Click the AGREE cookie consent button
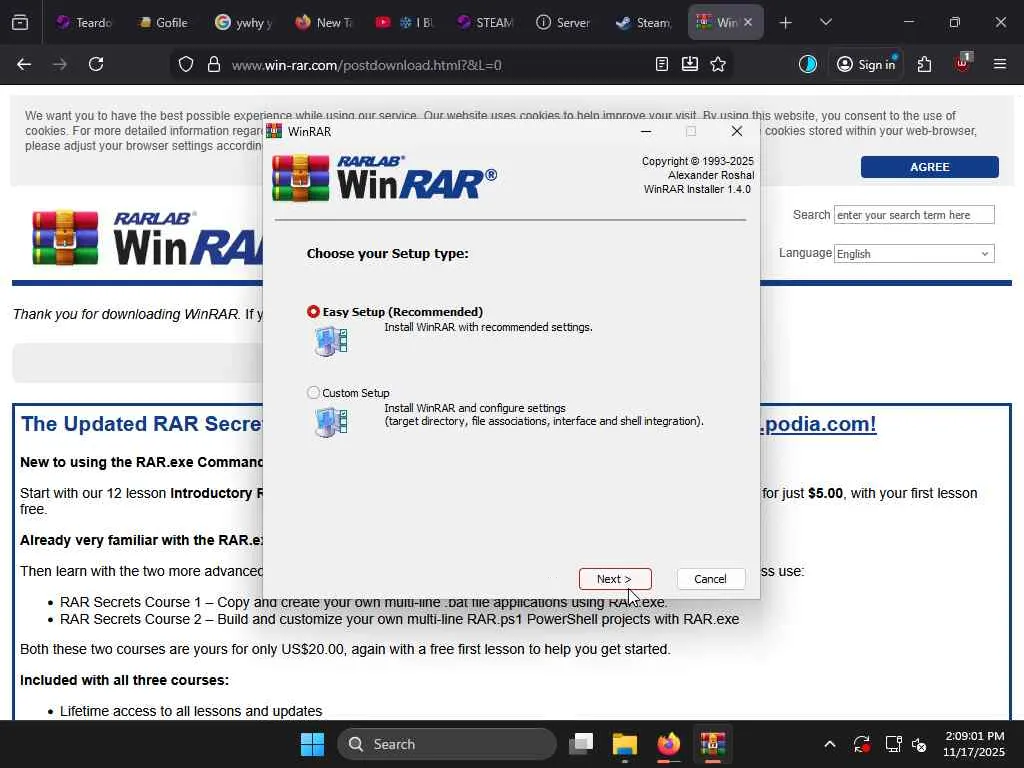Image resolution: width=1024 pixels, height=768 pixels. [929, 167]
